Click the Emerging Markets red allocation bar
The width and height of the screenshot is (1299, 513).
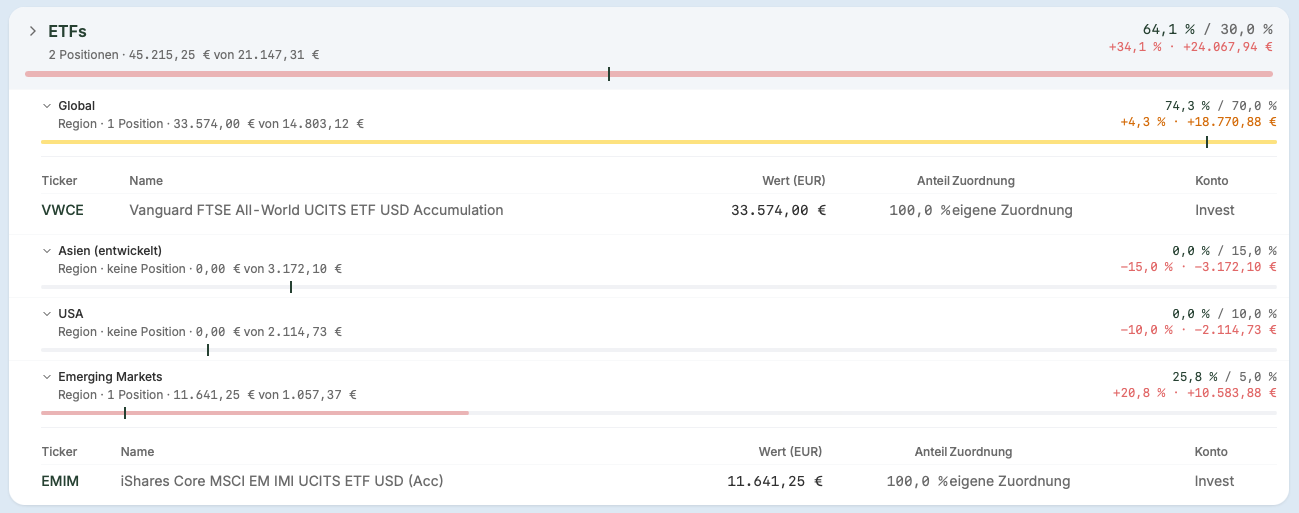255,413
